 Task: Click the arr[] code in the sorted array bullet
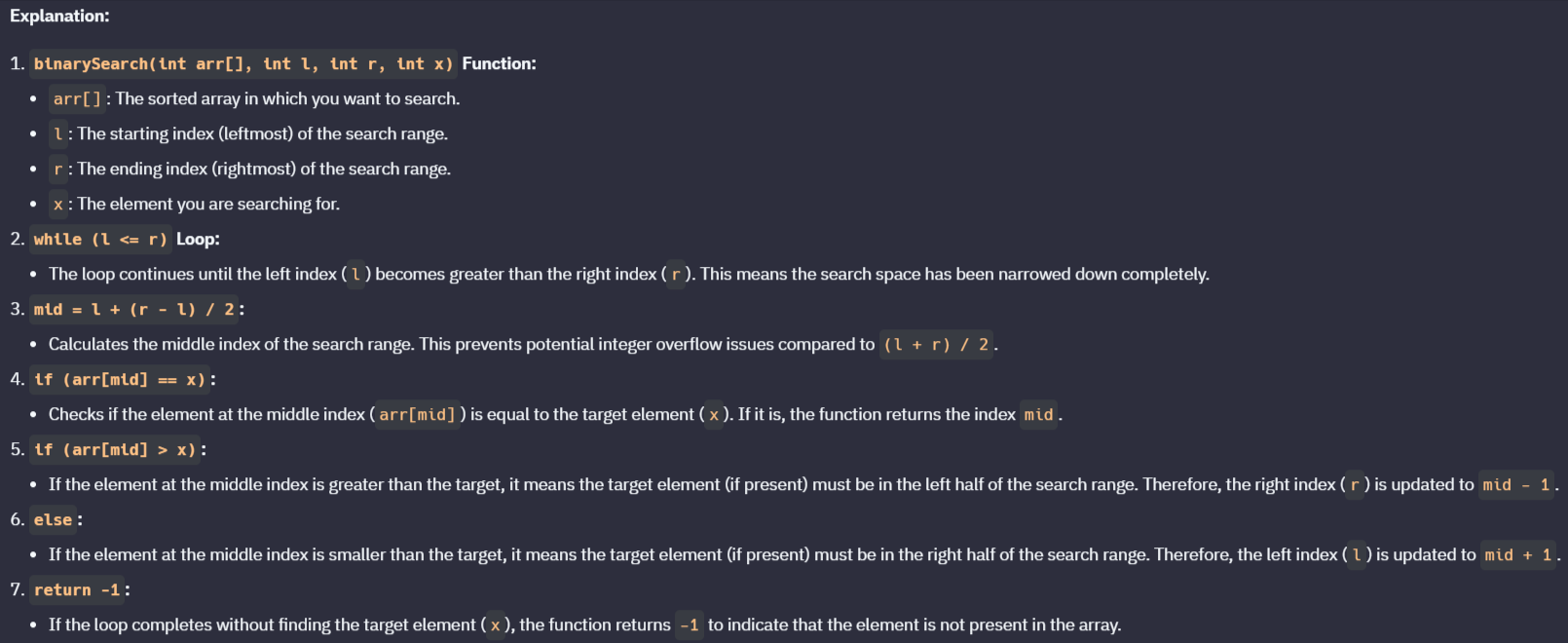click(x=77, y=99)
